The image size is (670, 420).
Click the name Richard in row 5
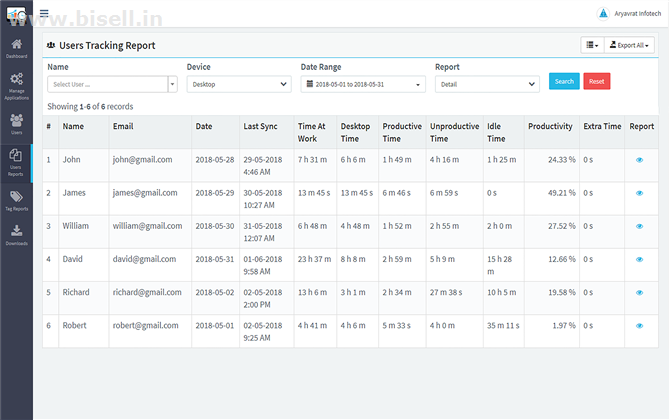(76, 293)
